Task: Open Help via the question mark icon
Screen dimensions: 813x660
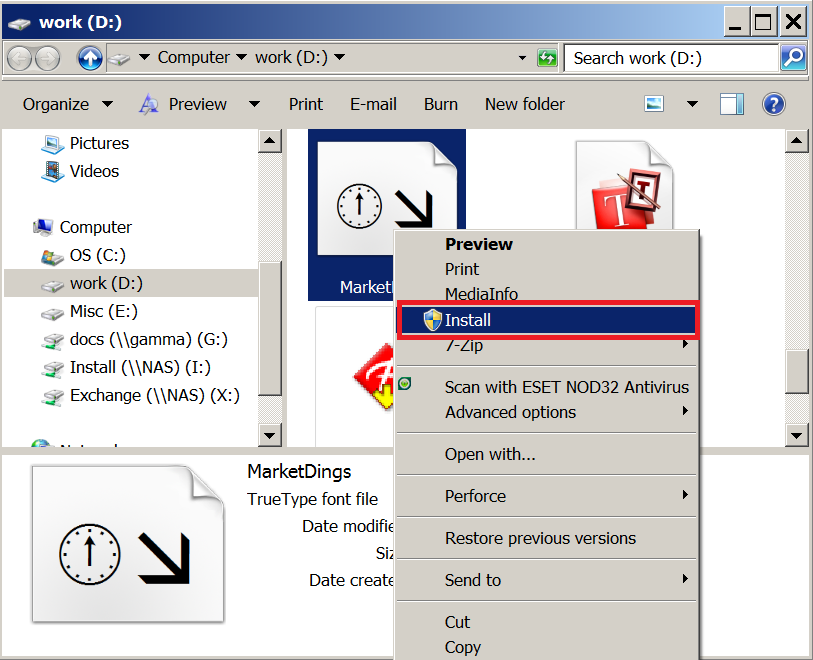Action: [773, 104]
